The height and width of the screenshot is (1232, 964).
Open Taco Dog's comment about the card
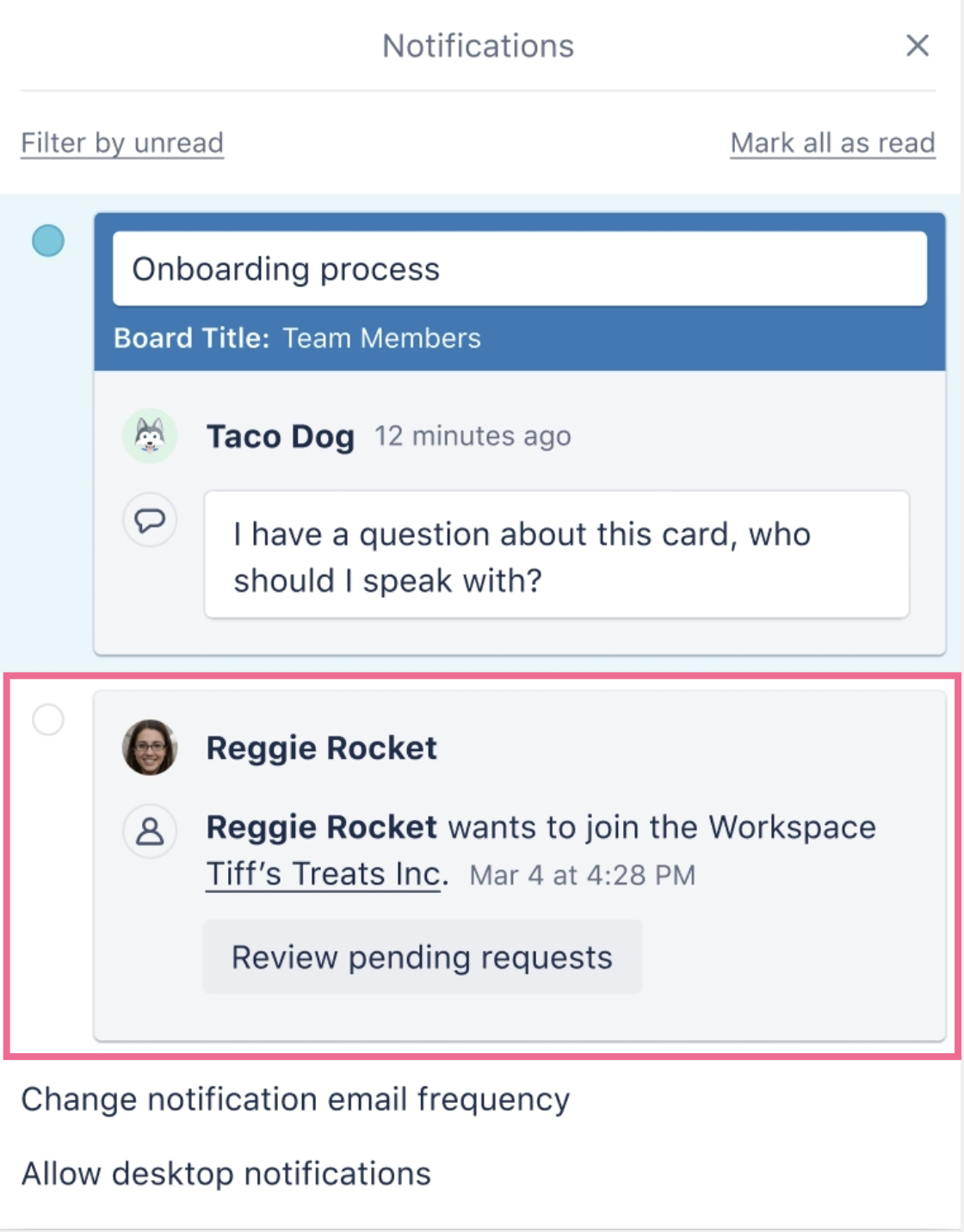[x=557, y=555]
